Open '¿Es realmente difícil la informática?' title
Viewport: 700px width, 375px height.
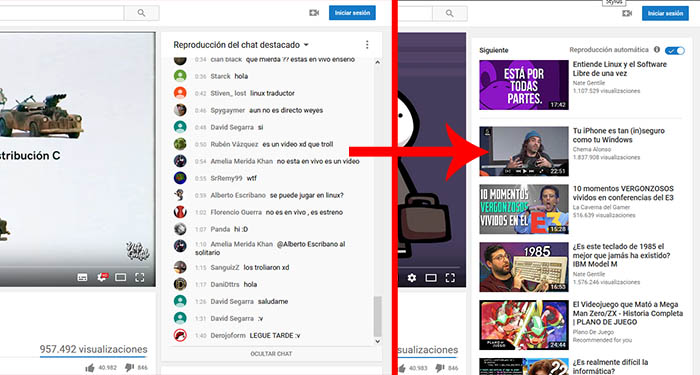[x=610, y=367]
